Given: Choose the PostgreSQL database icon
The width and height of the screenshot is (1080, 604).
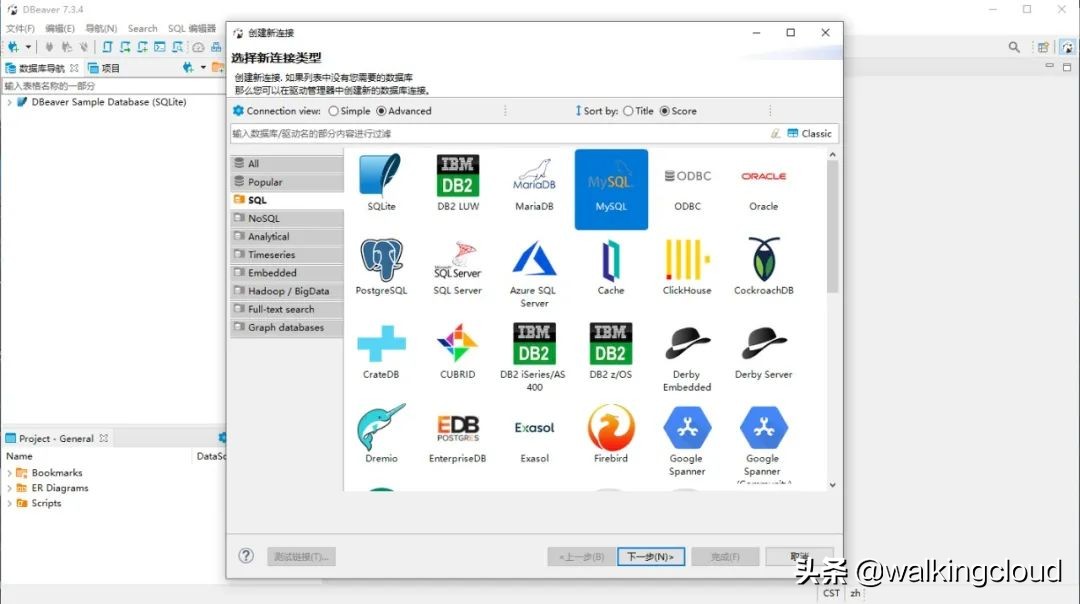Looking at the screenshot, I should (381, 265).
